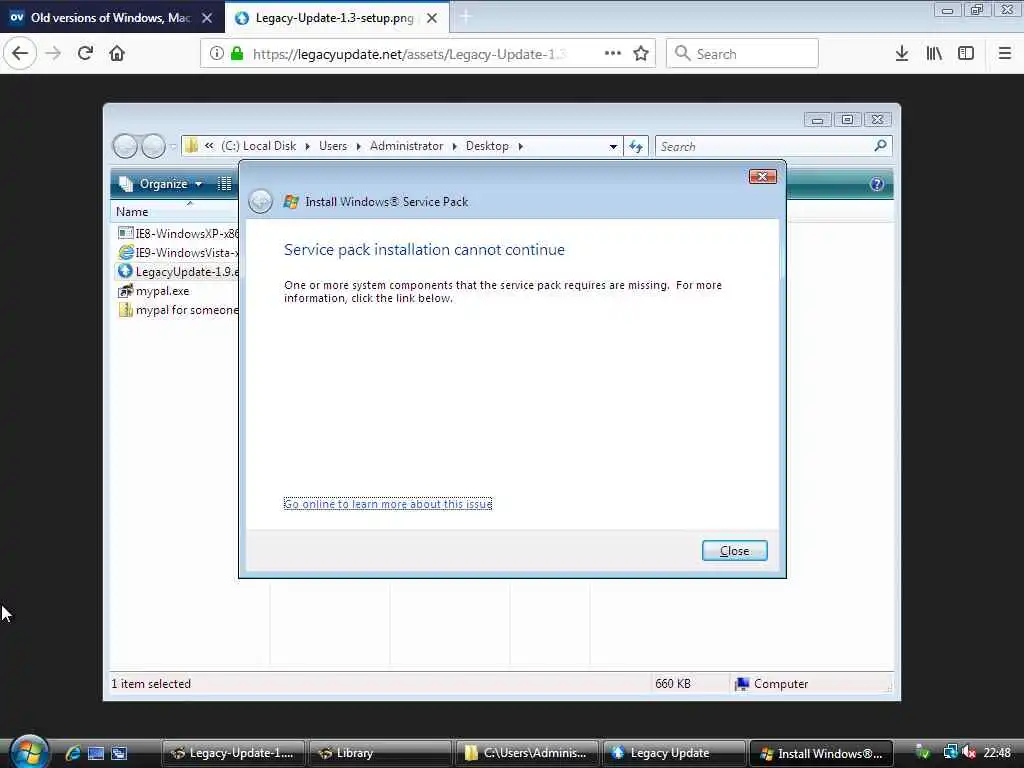The image size is (1024, 768).
Task: Click Explorer back navigation button
Action: [125, 146]
